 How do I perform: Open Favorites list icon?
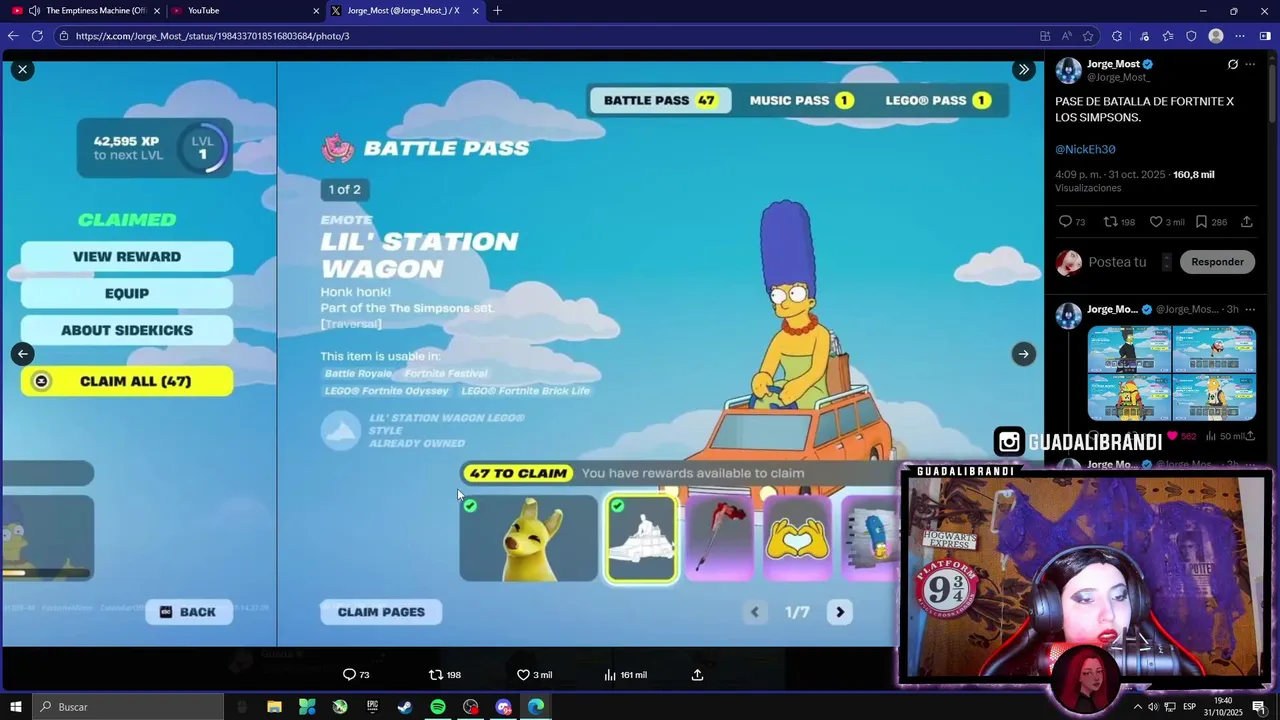click(1168, 36)
